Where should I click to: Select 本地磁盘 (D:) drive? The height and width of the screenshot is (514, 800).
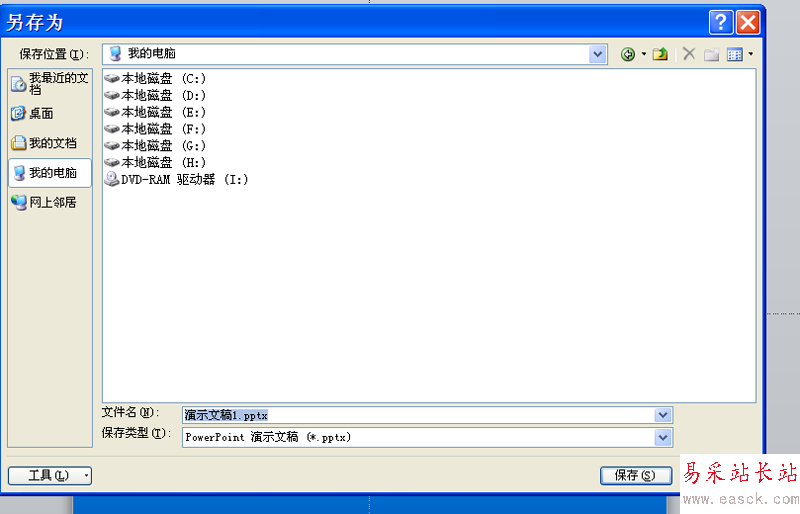(155, 95)
